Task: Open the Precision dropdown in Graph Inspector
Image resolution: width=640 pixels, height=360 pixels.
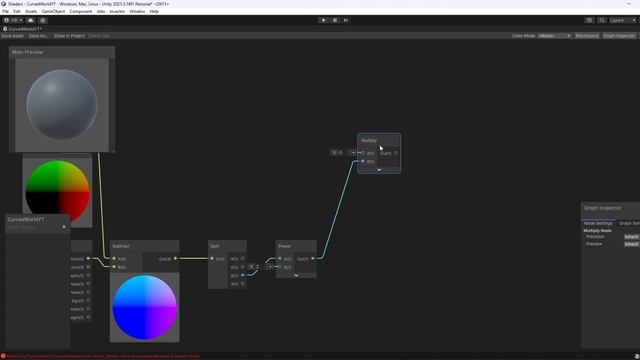Action: click(631, 237)
